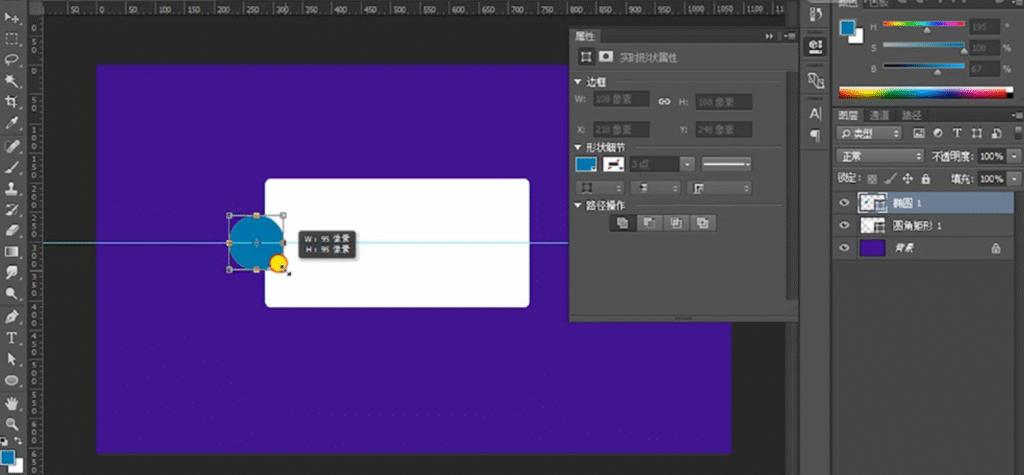Open the blend mode 正常 dropdown
This screenshot has width=1024, height=475.
coord(880,156)
